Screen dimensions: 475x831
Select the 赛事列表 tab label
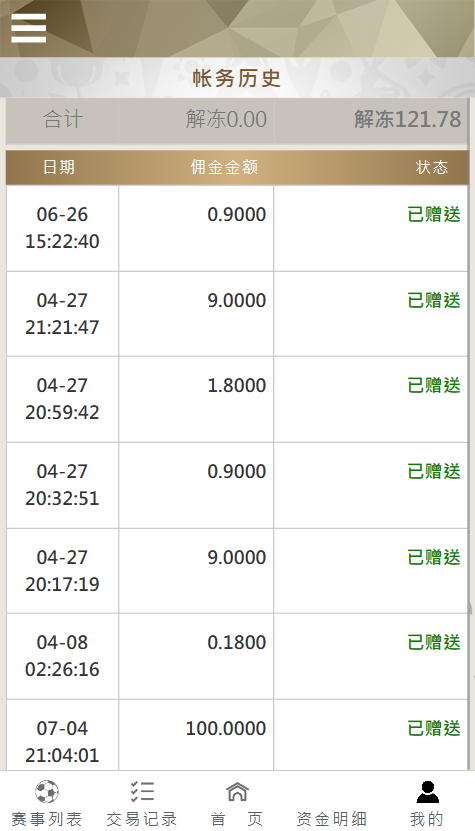[x=47, y=819]
